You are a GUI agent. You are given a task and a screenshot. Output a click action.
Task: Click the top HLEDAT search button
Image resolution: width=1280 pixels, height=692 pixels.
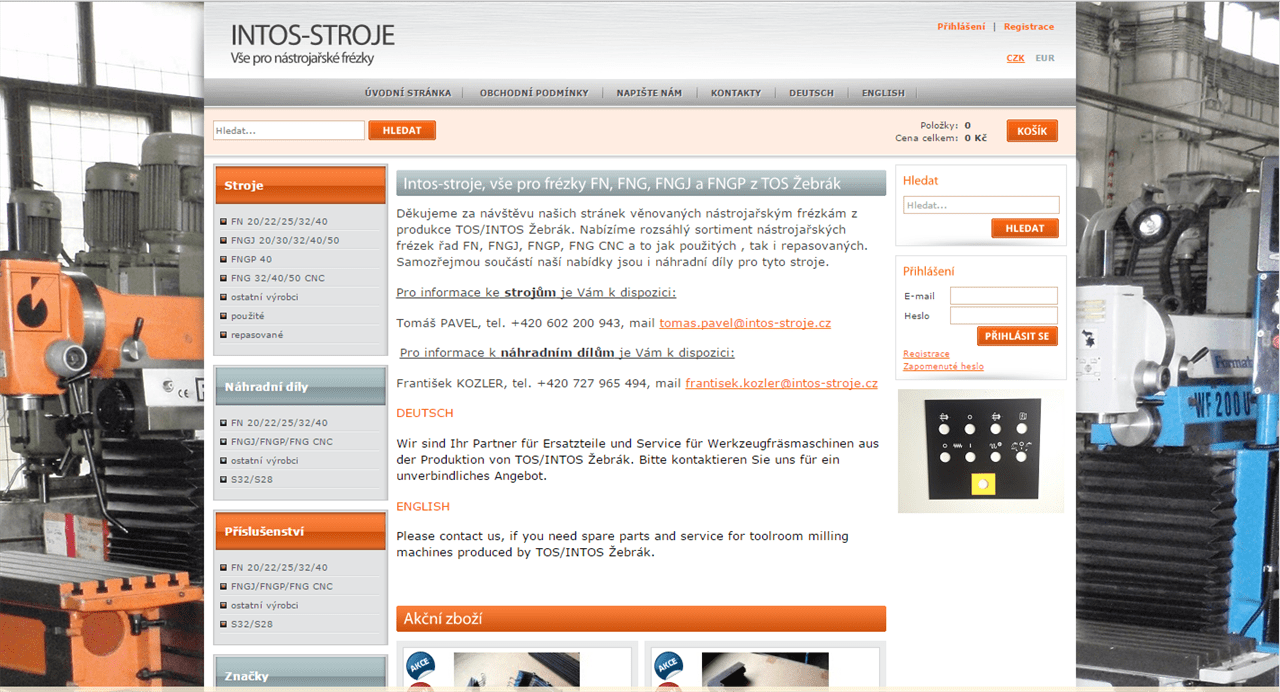coord(402,130)
